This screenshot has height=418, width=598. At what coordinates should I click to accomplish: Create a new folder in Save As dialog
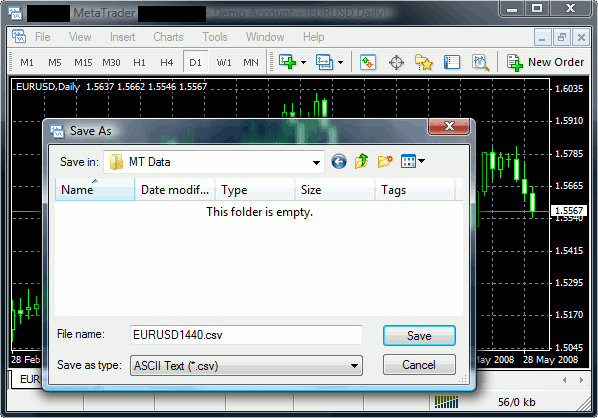point(385,161)
